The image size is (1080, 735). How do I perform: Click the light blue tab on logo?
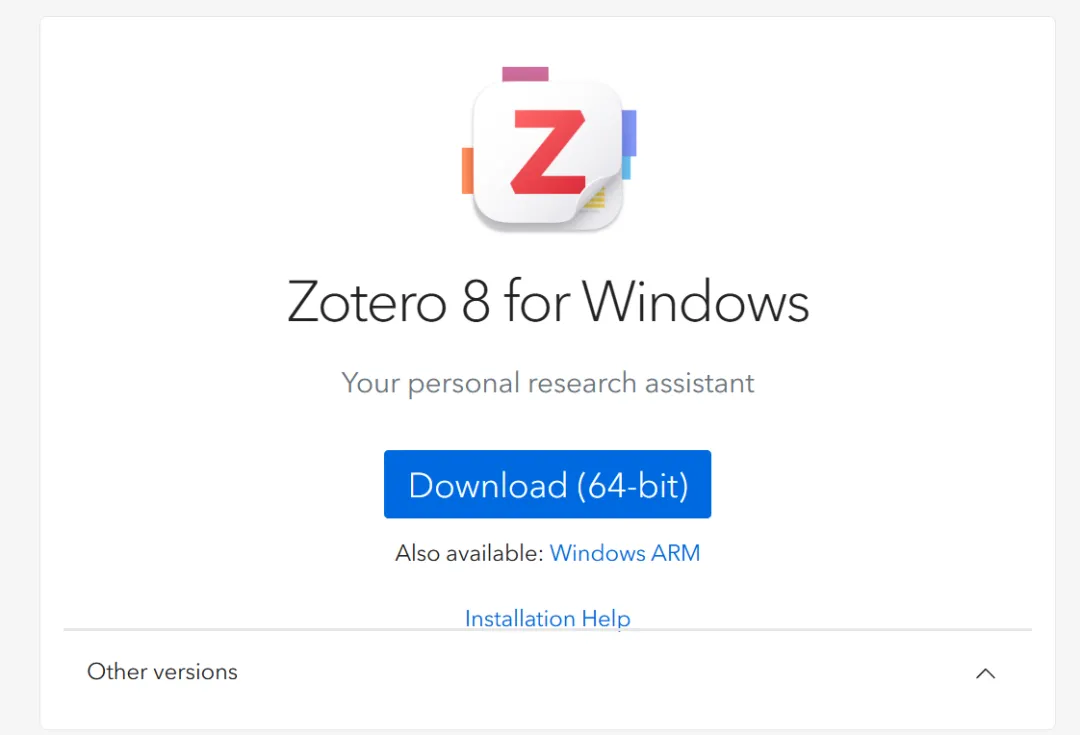(626, 168)
